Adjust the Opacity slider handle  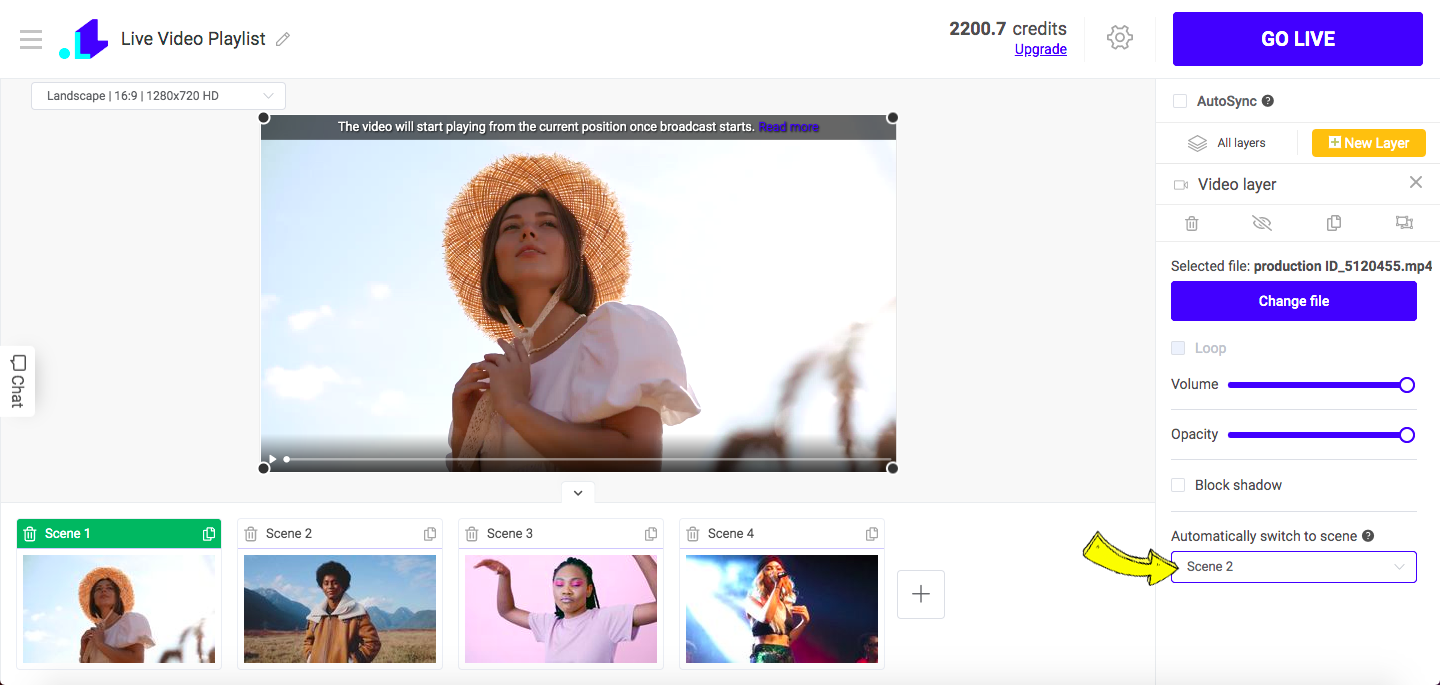pyautogui.click(x=1407, y=435)
